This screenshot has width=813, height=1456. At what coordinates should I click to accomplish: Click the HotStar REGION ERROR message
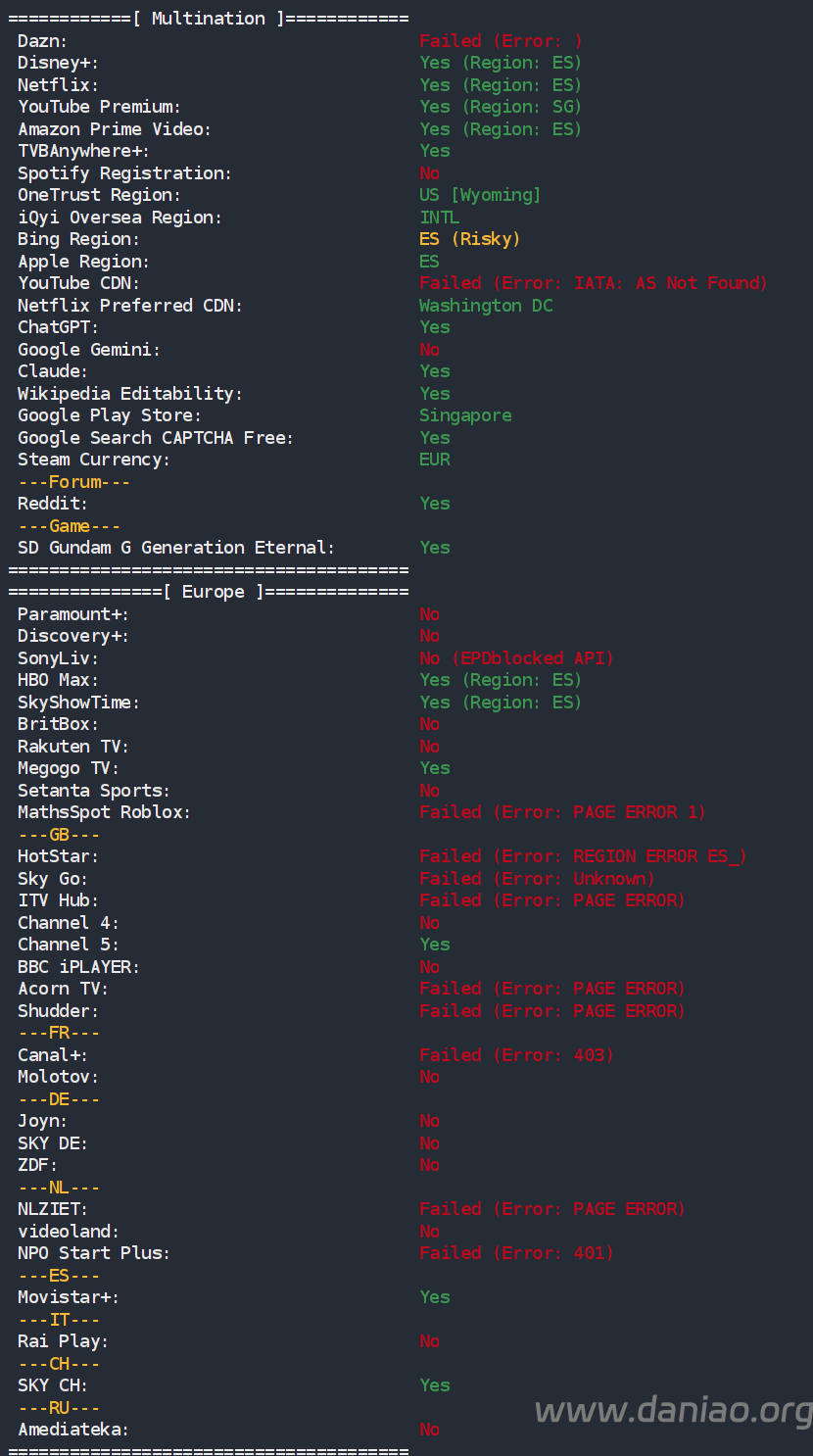pos(583,856)
